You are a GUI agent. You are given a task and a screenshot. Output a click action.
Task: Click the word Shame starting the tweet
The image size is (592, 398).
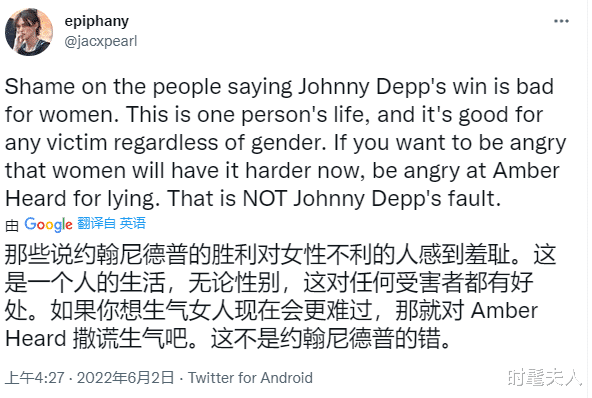(x=40, y=86)
